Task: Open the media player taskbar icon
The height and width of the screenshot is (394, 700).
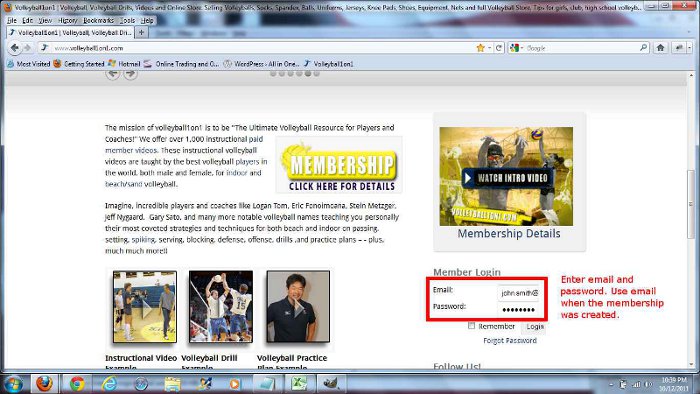Action: [x=234, y=384]
